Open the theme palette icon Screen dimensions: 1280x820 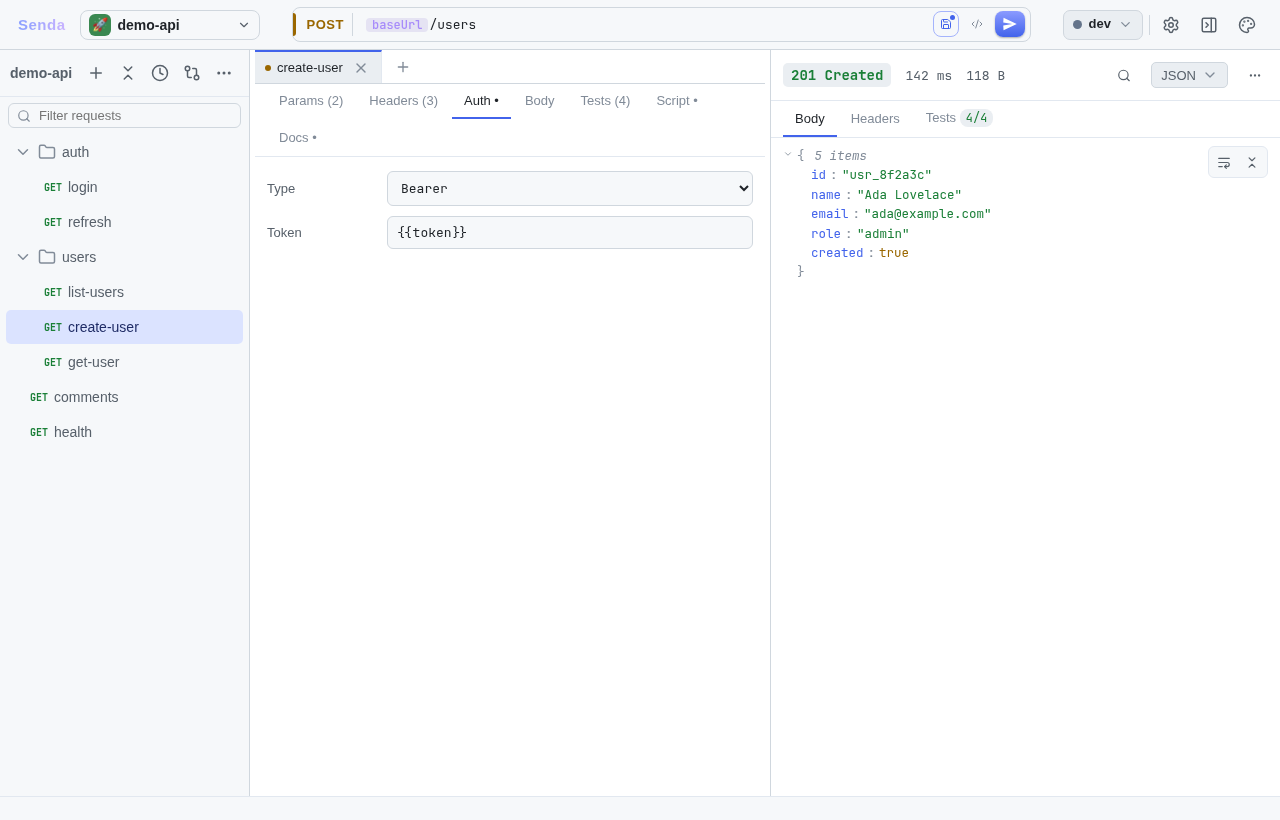coord(1247,25)
